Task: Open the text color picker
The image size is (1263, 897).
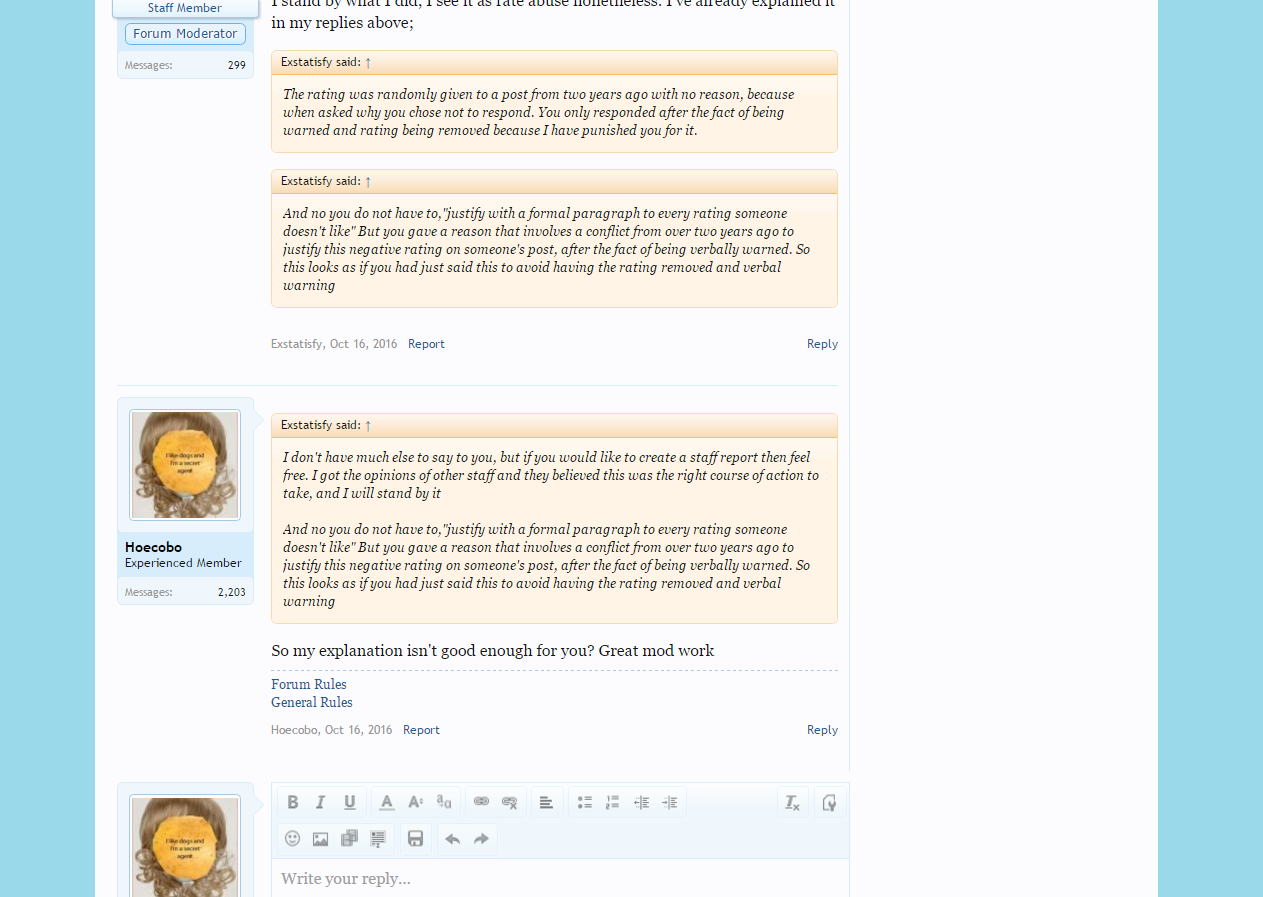Action: (387, 802)
